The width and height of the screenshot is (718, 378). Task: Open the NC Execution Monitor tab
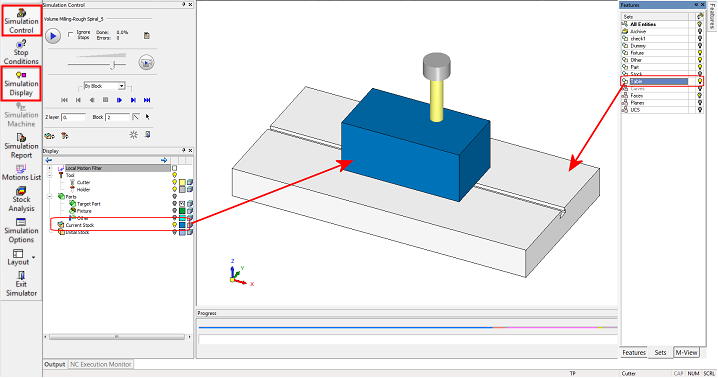click(x=100, y=364)
